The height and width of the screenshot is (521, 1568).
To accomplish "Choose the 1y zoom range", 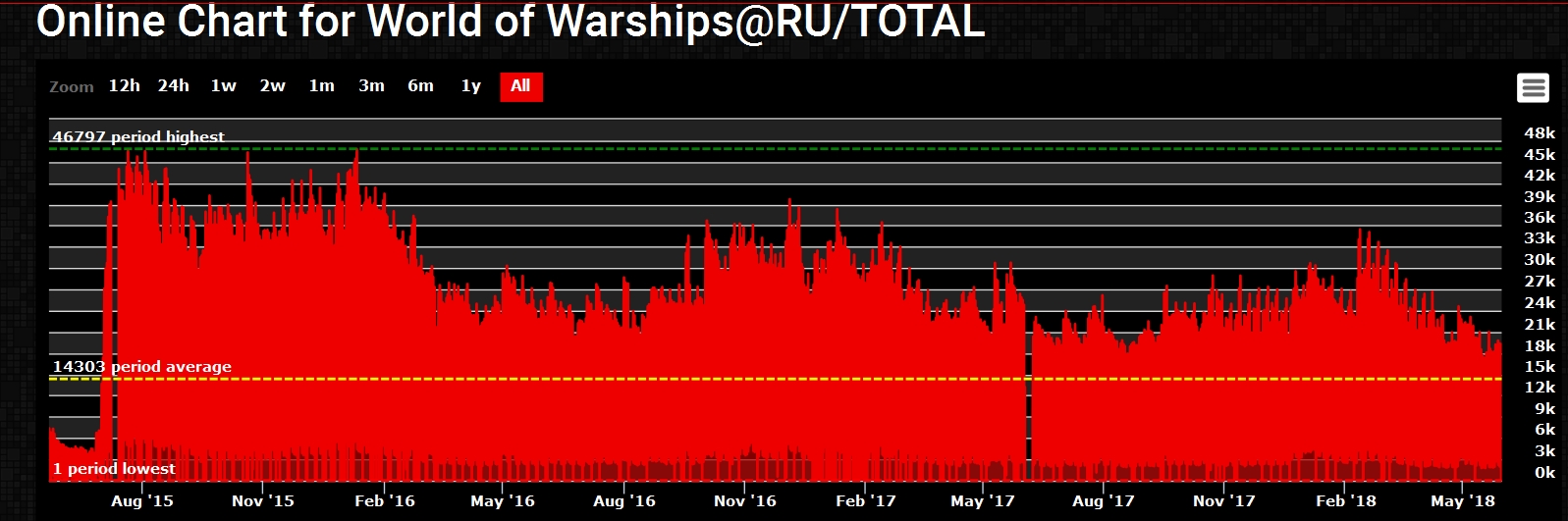I will click(471, 85).
